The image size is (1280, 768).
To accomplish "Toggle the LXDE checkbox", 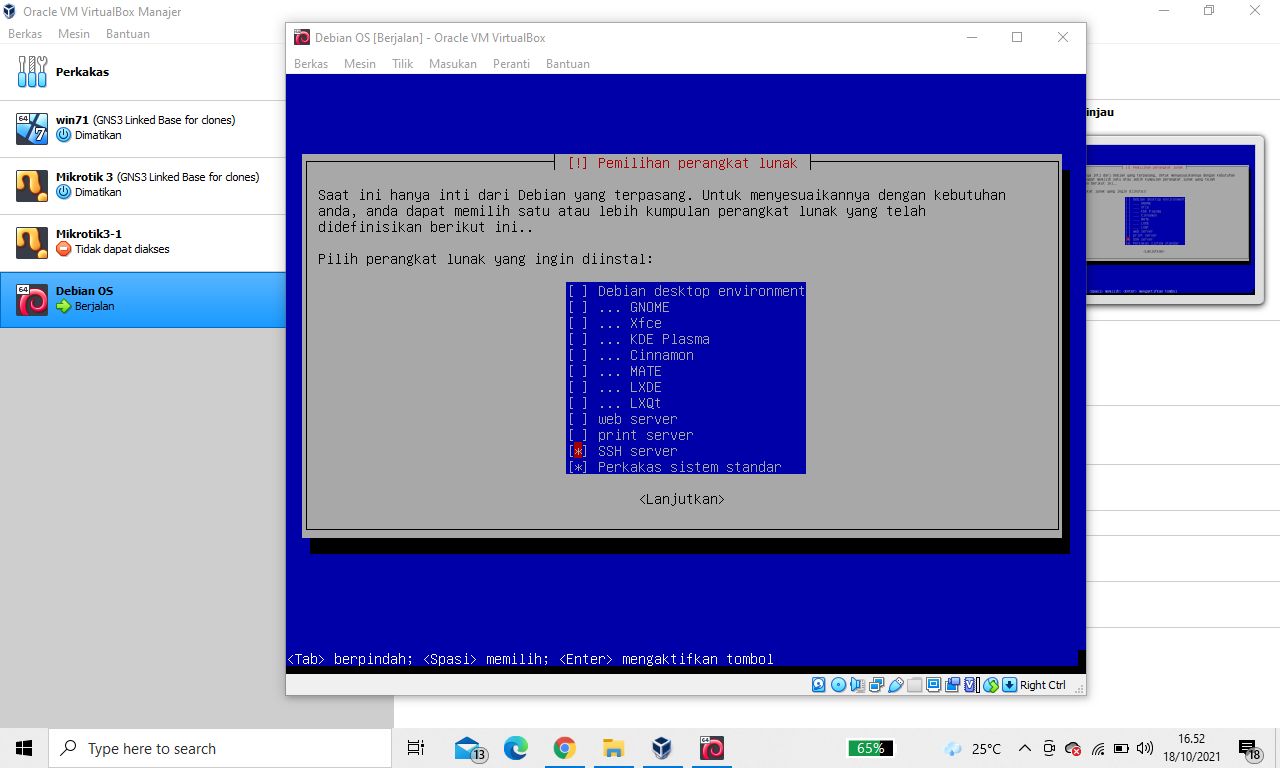I will point(577,387).
